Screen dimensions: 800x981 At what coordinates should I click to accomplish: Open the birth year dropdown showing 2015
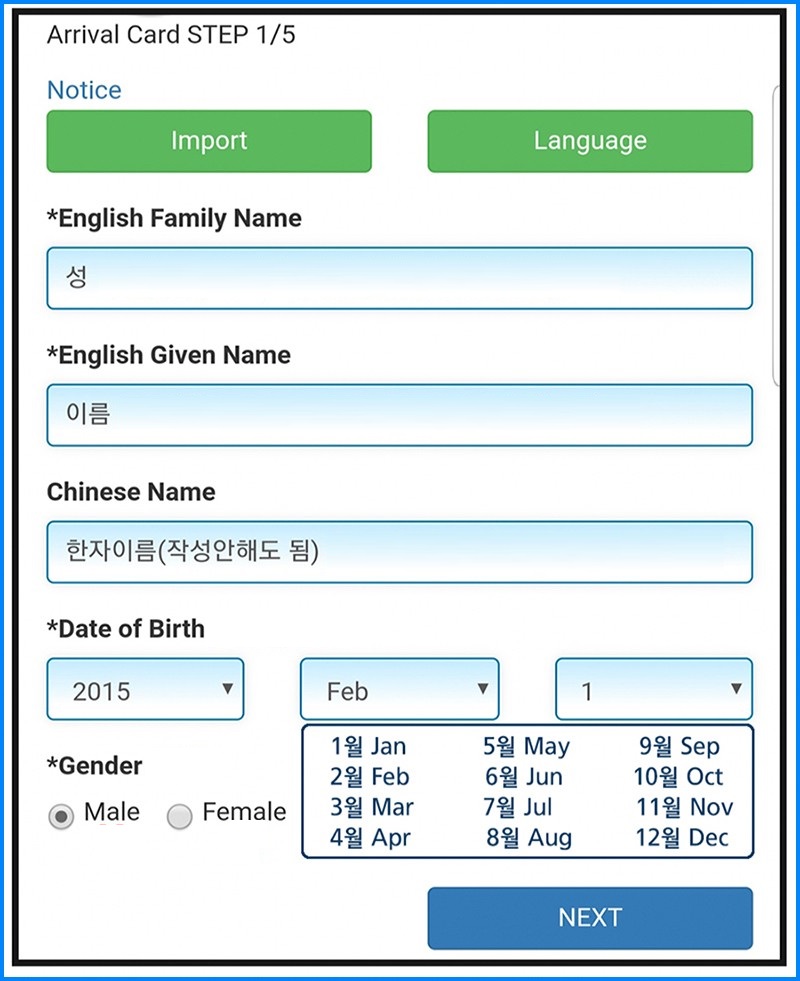145,689
